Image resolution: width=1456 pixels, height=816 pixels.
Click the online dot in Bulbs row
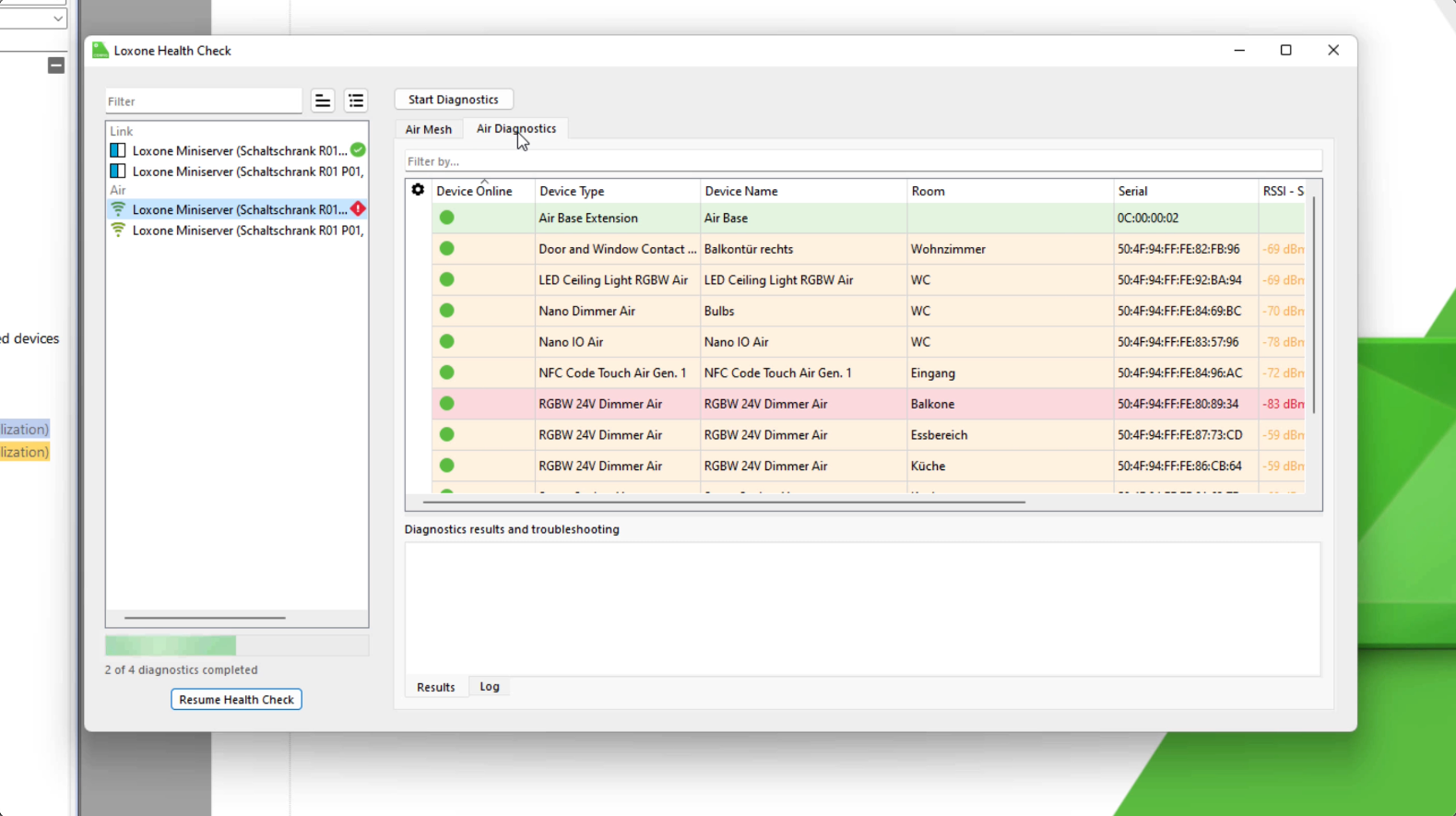447,311
